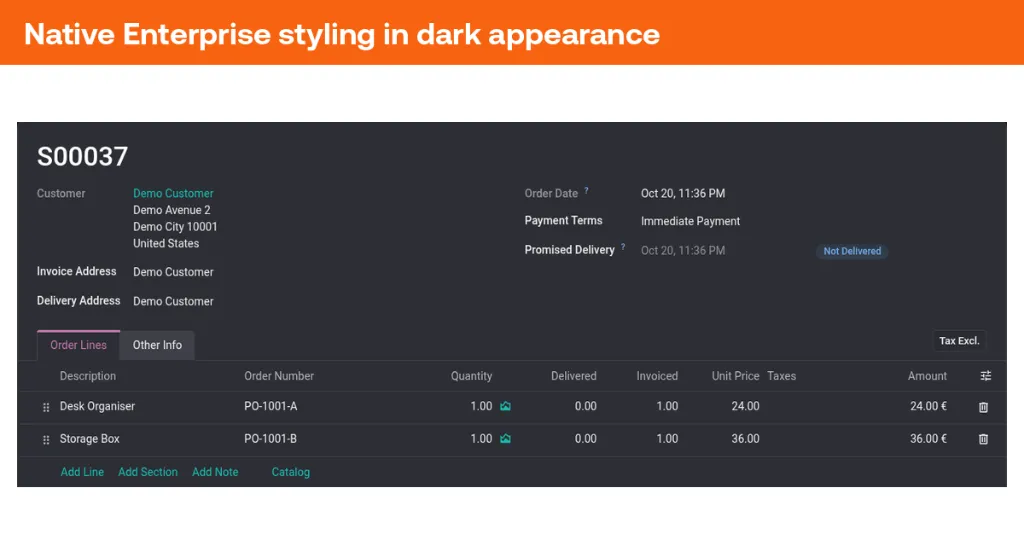Select the Desk Organiser description cell
Viewport: 1024px width, 546px height.
[97, 406]
